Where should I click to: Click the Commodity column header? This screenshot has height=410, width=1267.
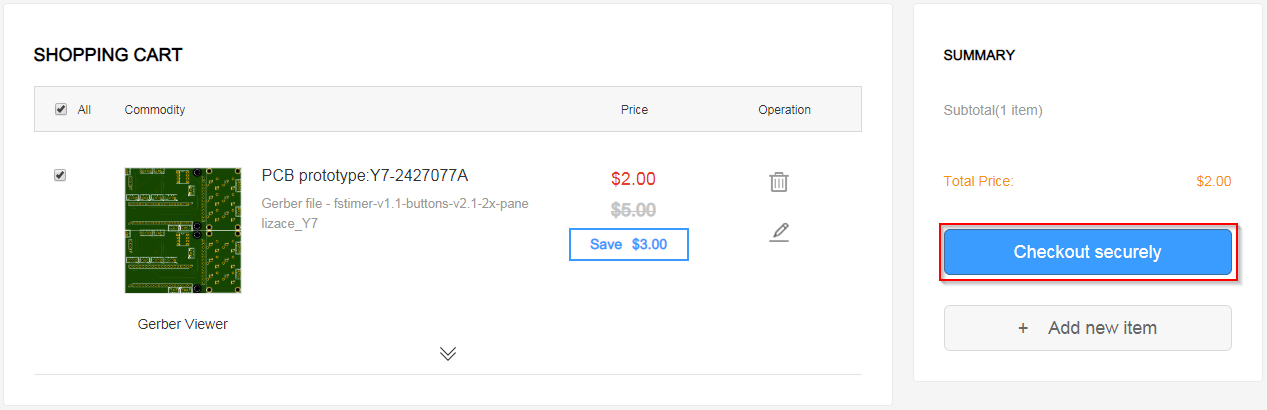155,109
